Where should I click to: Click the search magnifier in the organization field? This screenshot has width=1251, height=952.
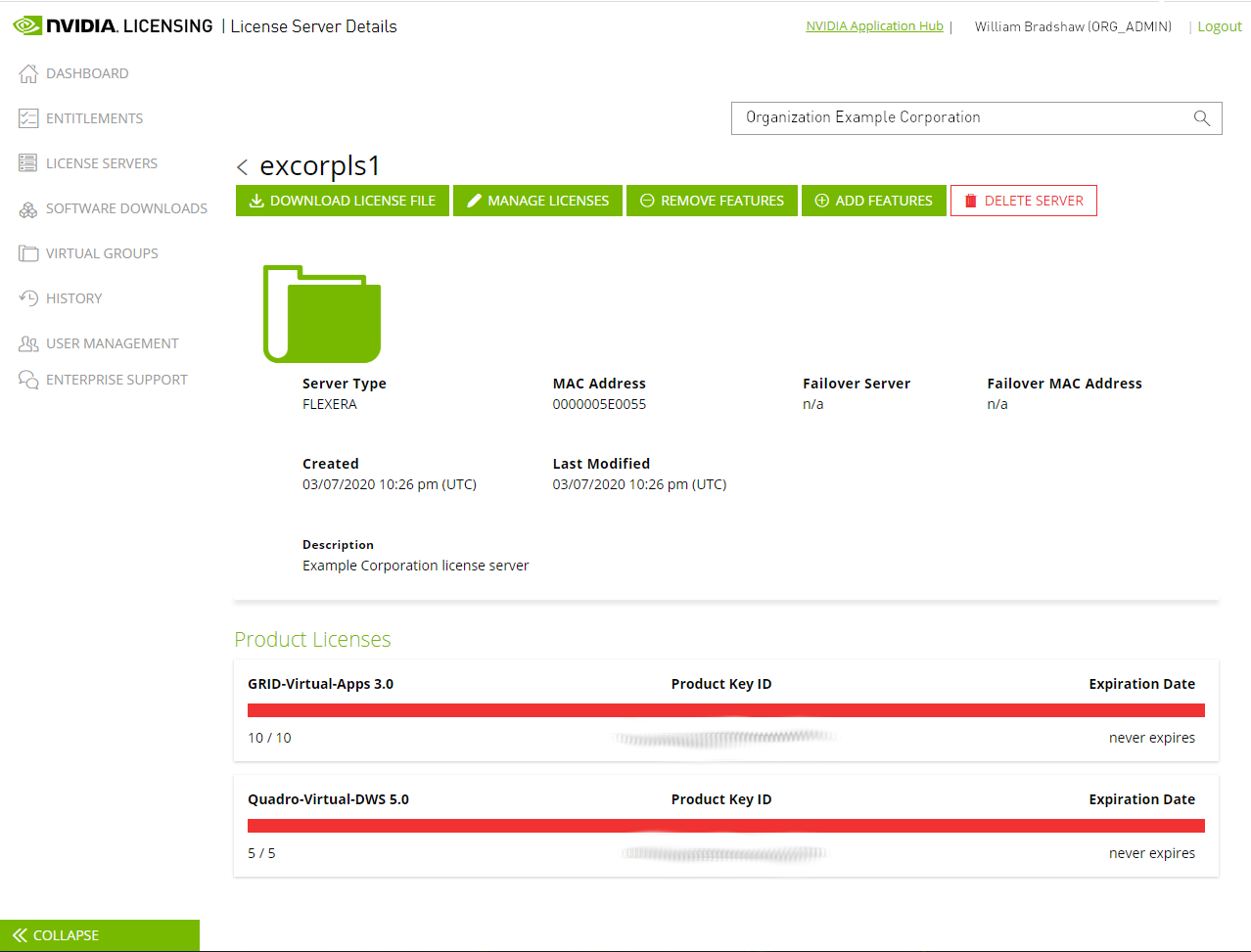(x=1201, y=117)
